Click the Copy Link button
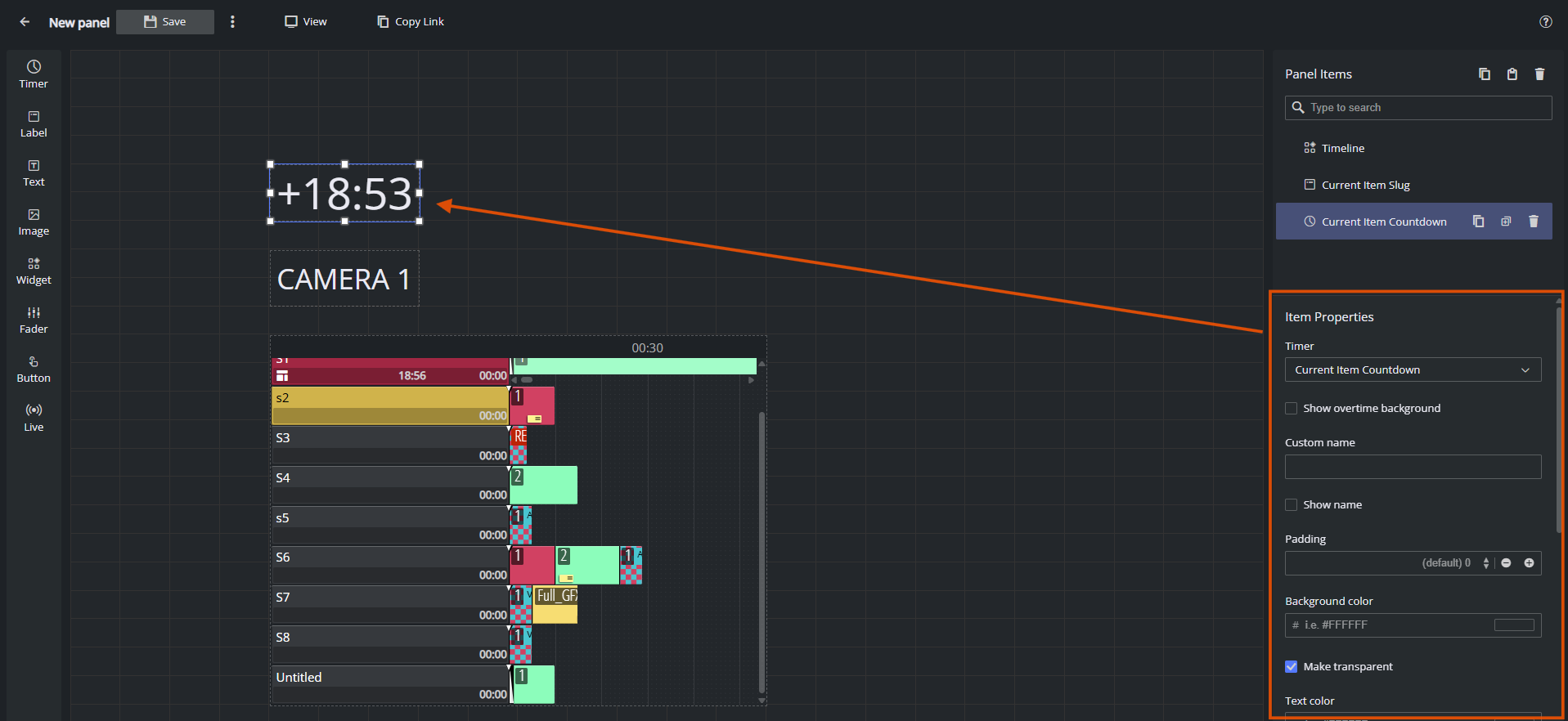Screen dimensions: 1568x721 point(411,22)
